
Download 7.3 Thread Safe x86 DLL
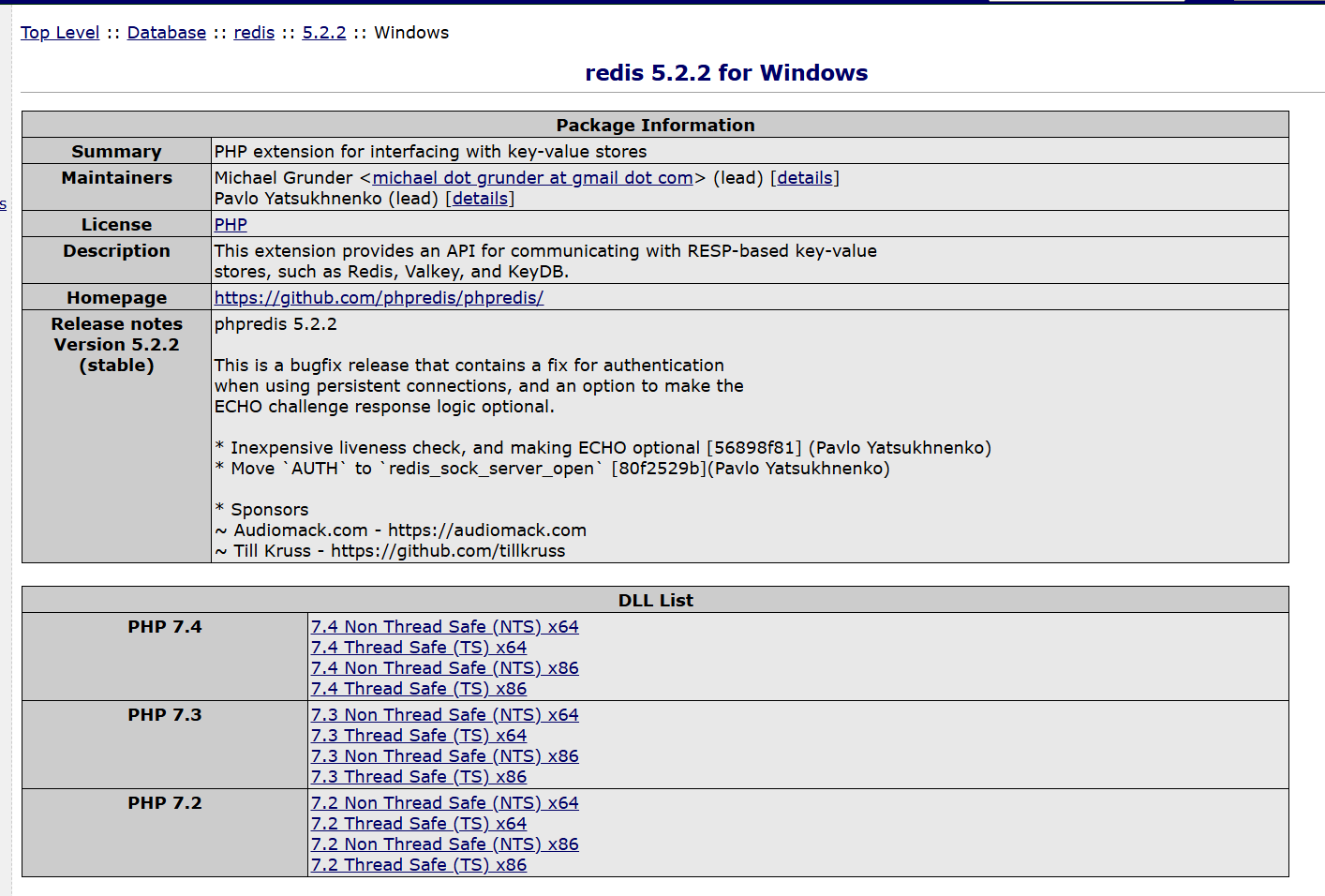pos(418,777)
